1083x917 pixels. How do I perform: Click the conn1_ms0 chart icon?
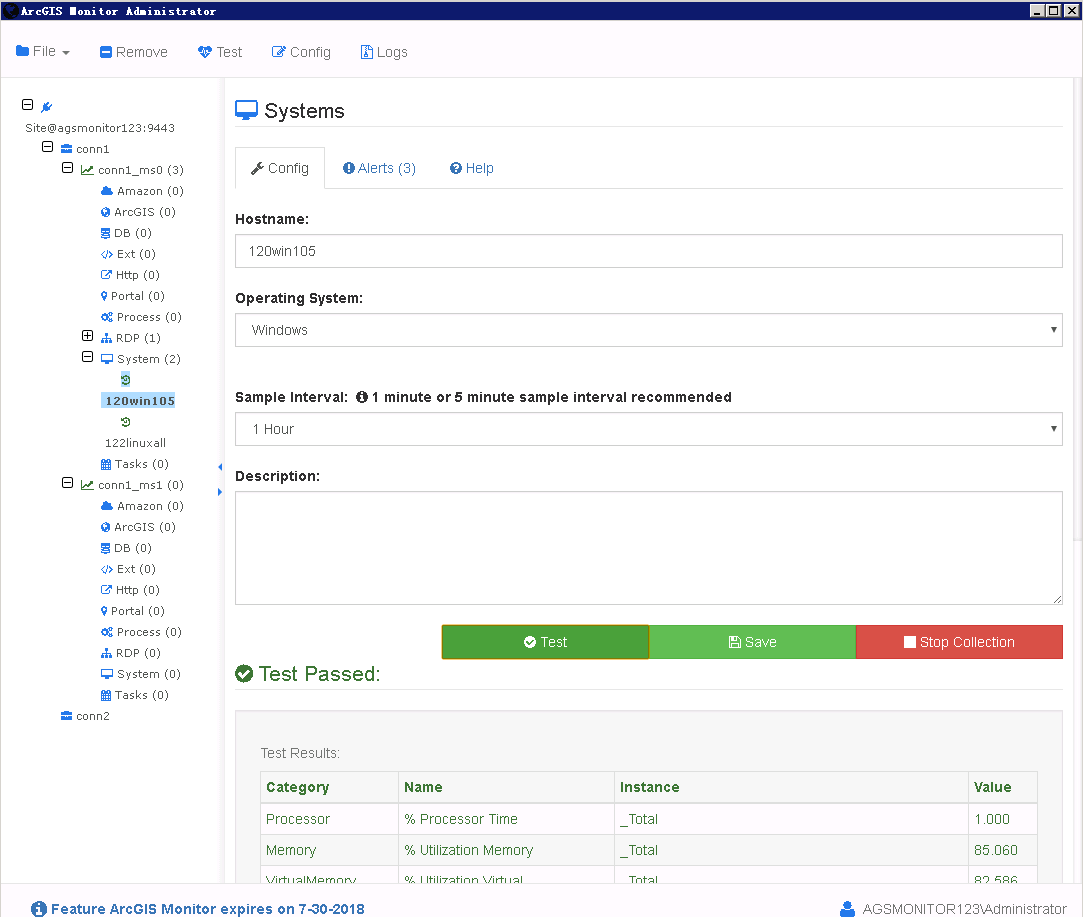point(87,170)
